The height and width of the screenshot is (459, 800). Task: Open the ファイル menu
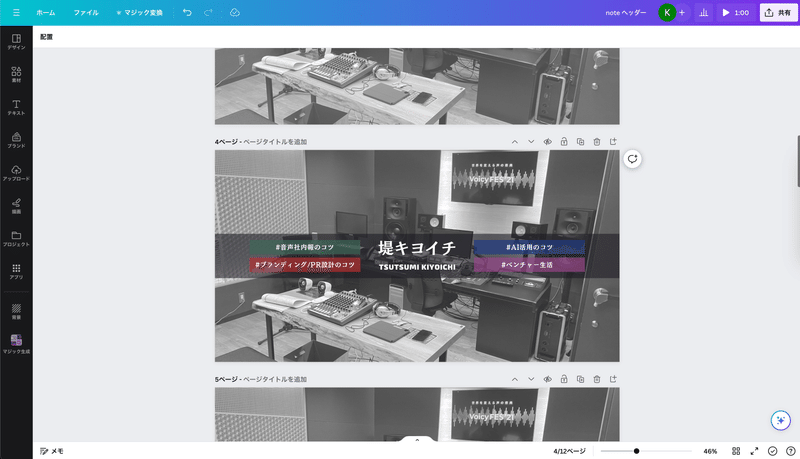tap(86, 13)
